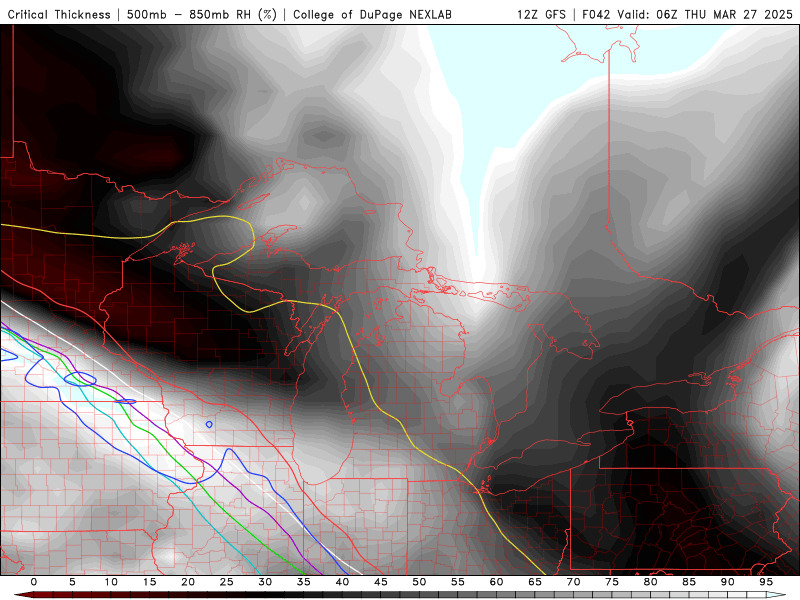Viewport: 800px width, 600px height.
Task: Click the pale cyan right colorbar end arrow
Action: tap(777, 595)
